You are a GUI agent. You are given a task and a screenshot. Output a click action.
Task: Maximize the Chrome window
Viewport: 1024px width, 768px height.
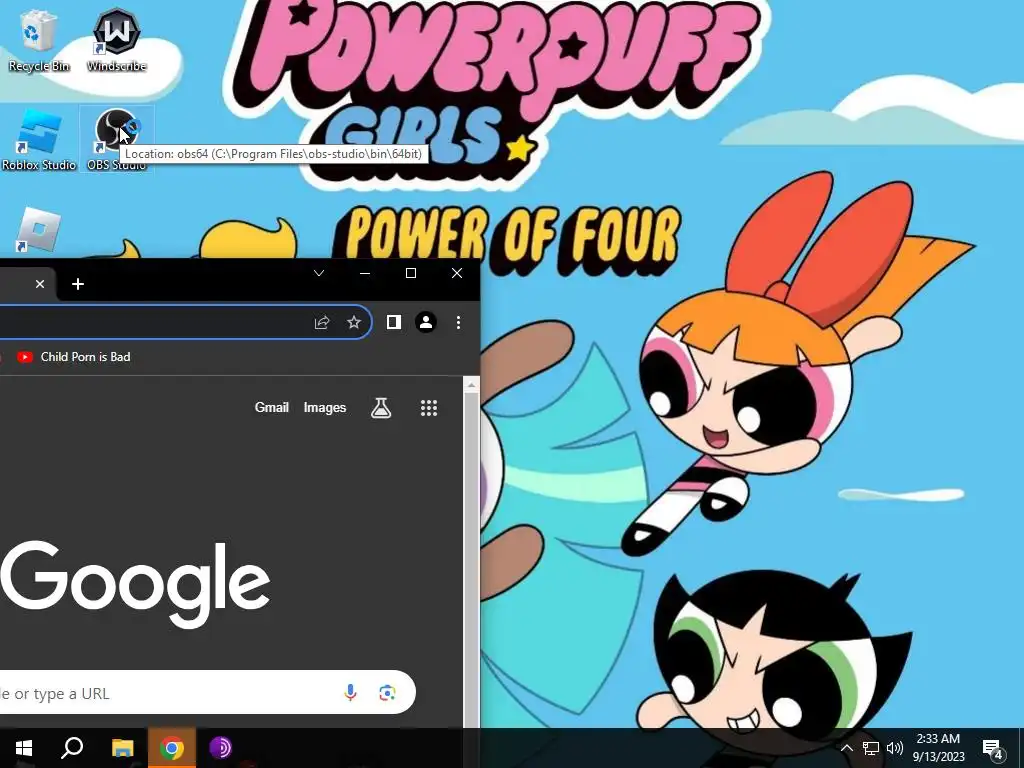click(411, 273)
